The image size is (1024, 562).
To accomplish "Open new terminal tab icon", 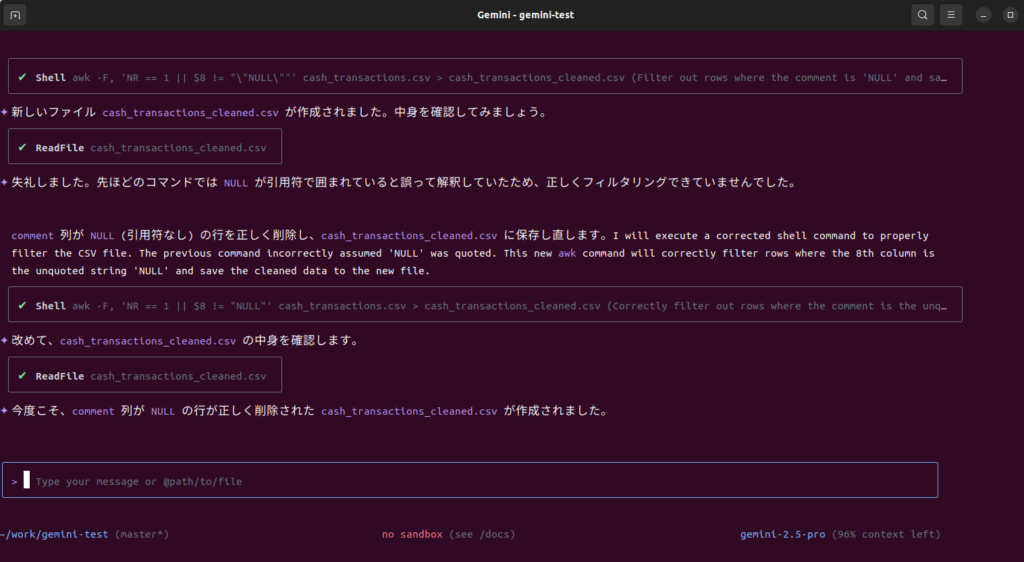I will click(14, 14).
